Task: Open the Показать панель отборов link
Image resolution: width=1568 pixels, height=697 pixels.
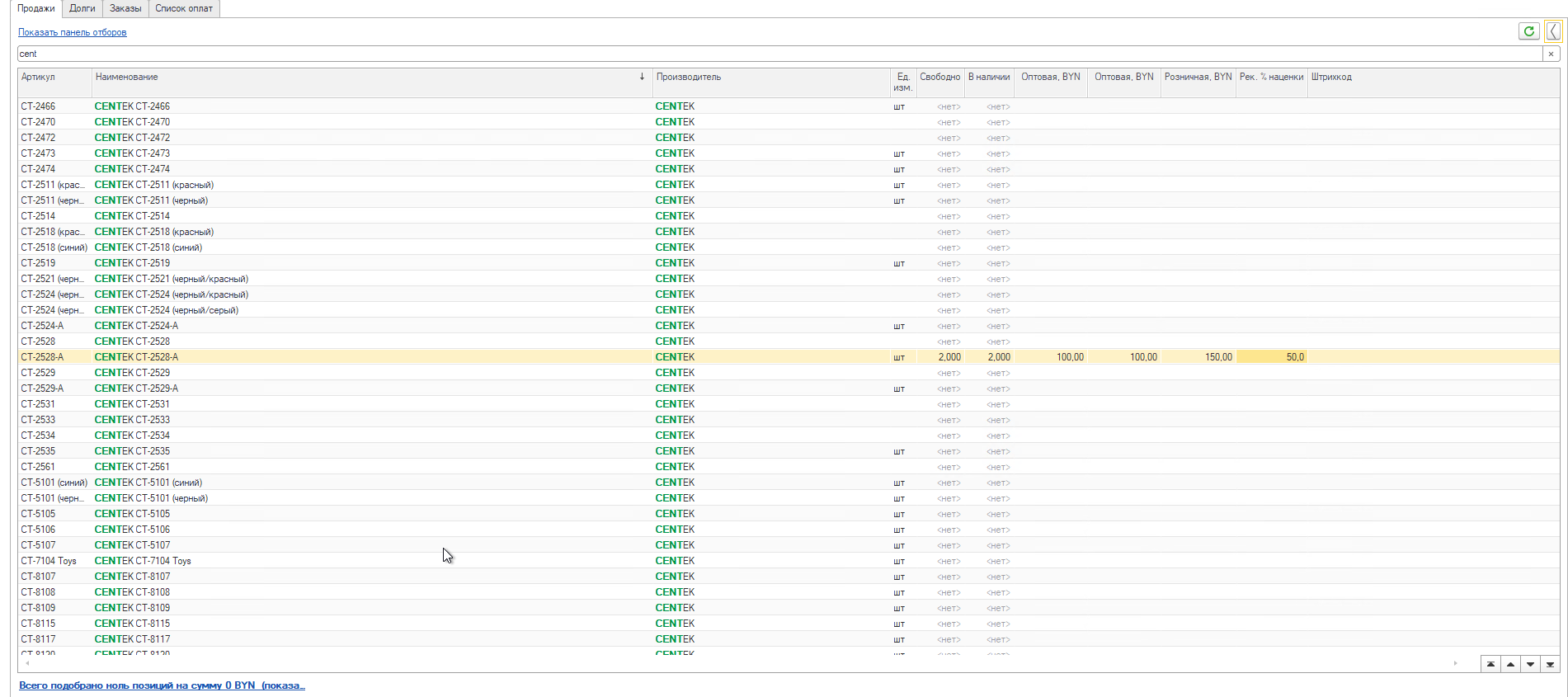Action: tap(73, 32)
